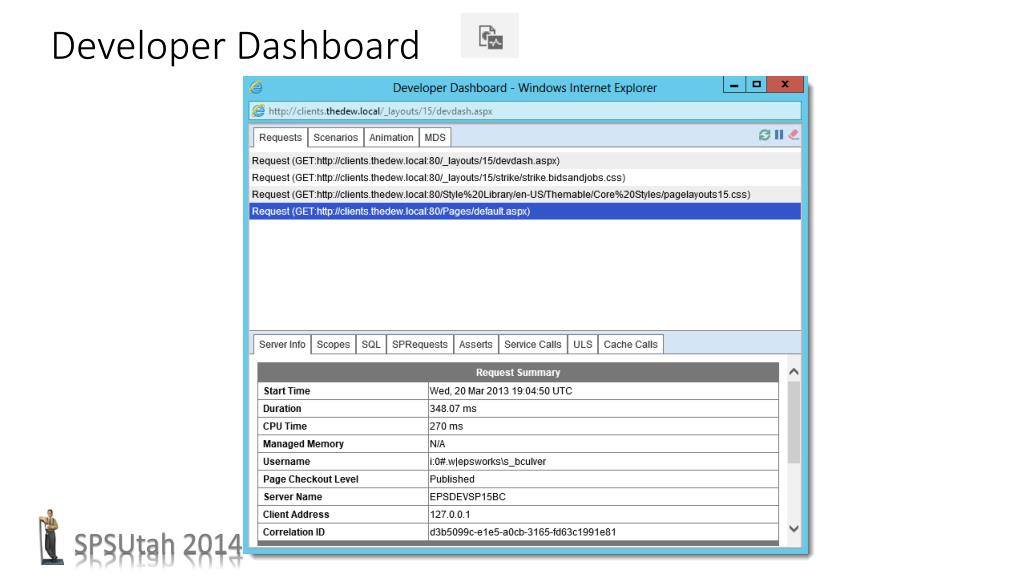
Task: Switch to the SQL tab
Action: tap(371, 345)
